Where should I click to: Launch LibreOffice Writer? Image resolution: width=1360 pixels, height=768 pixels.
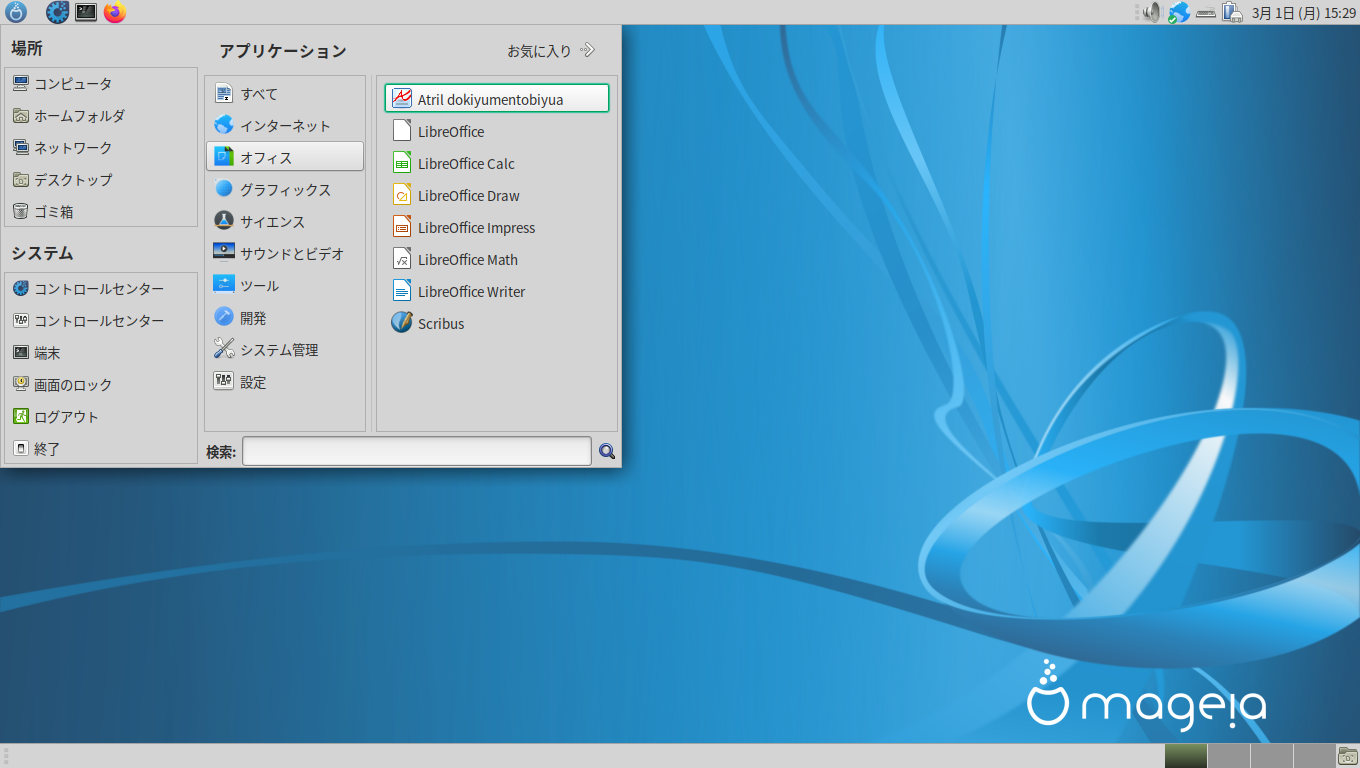(496, 292)
